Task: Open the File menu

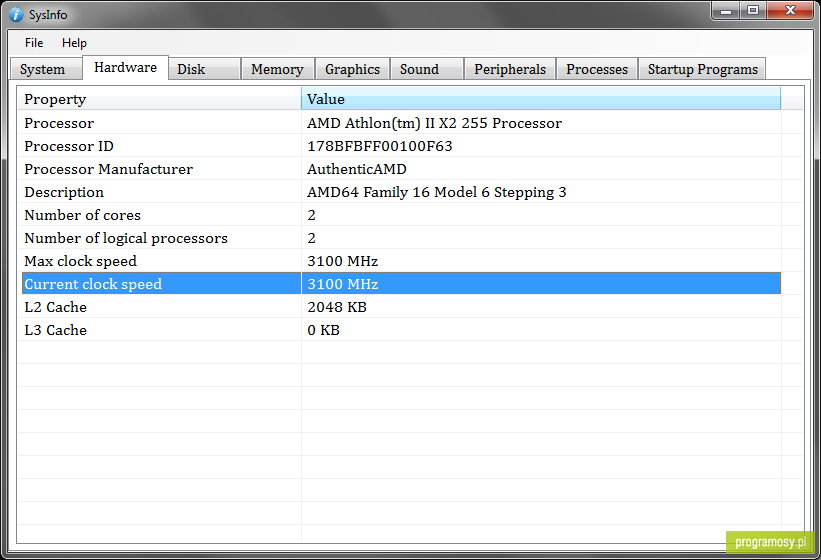Action: (34, 43)
